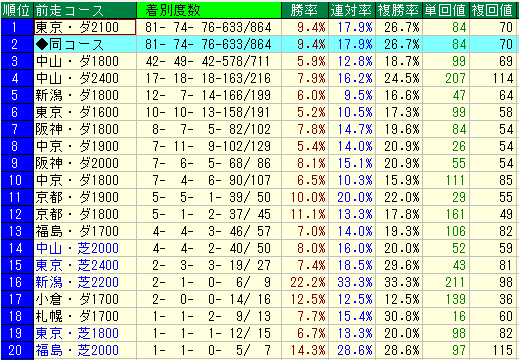
Task: Click the 42- 49- 42-578/711 record cell
Action: click(x=209, y=61)
